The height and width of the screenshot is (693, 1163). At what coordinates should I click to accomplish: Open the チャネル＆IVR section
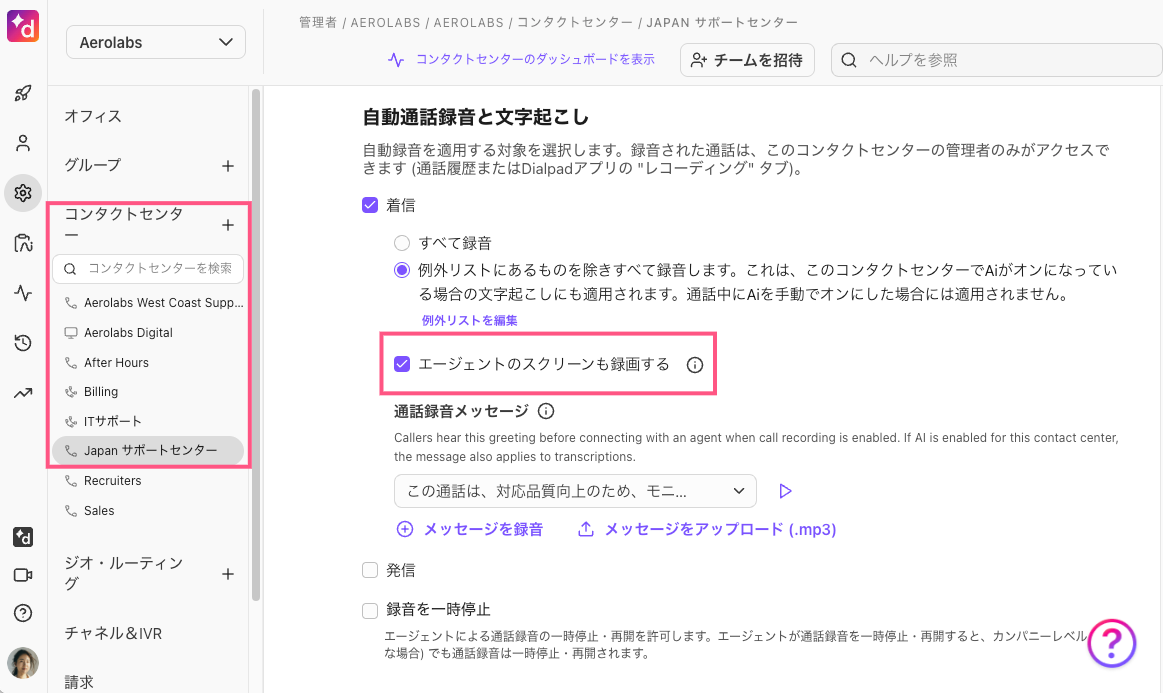coord(113,633)
